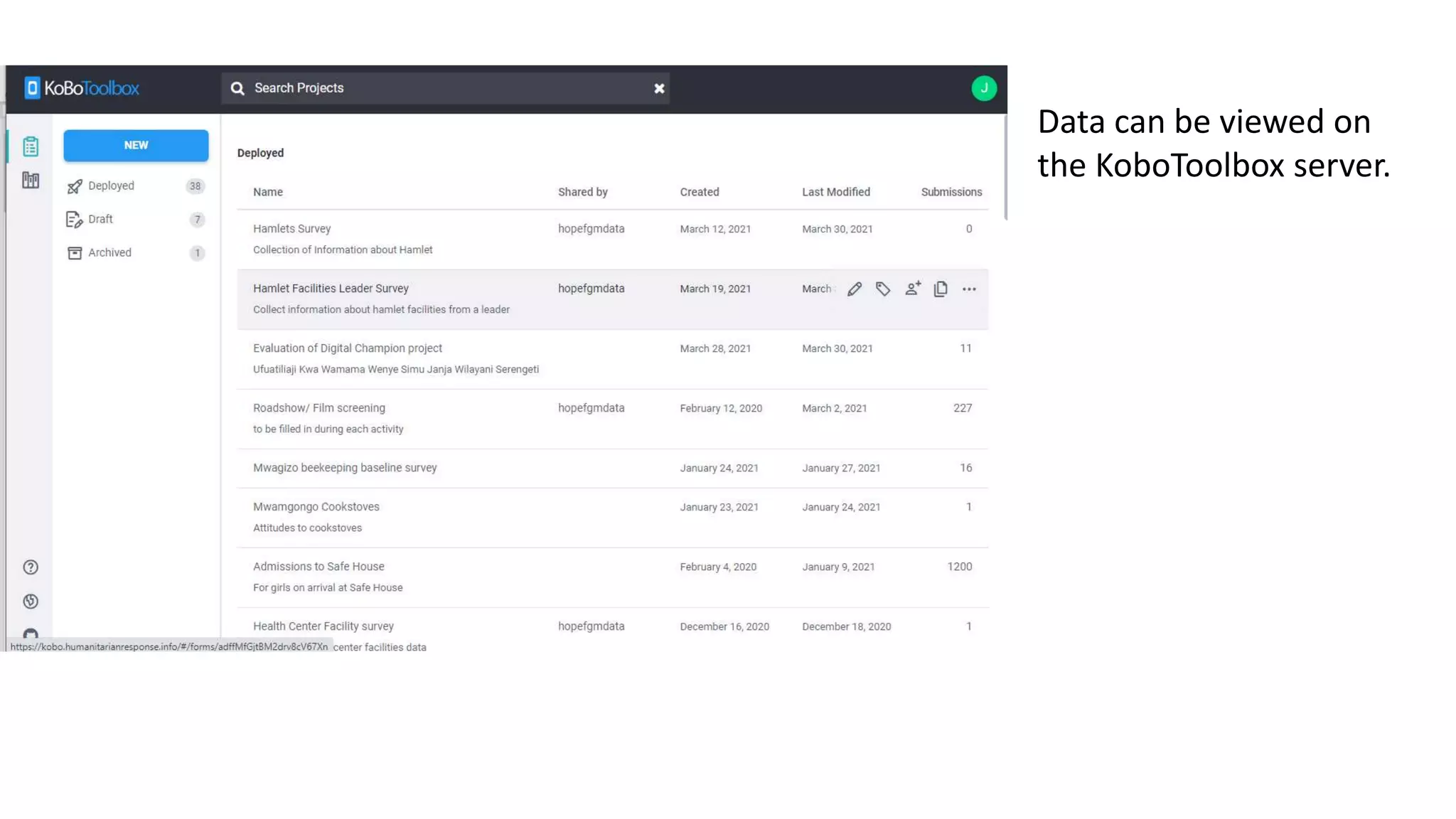Viewport: 1456px width, 819px height.
Task: Click 227 submissions for Roadshow row
Action: 963,408
